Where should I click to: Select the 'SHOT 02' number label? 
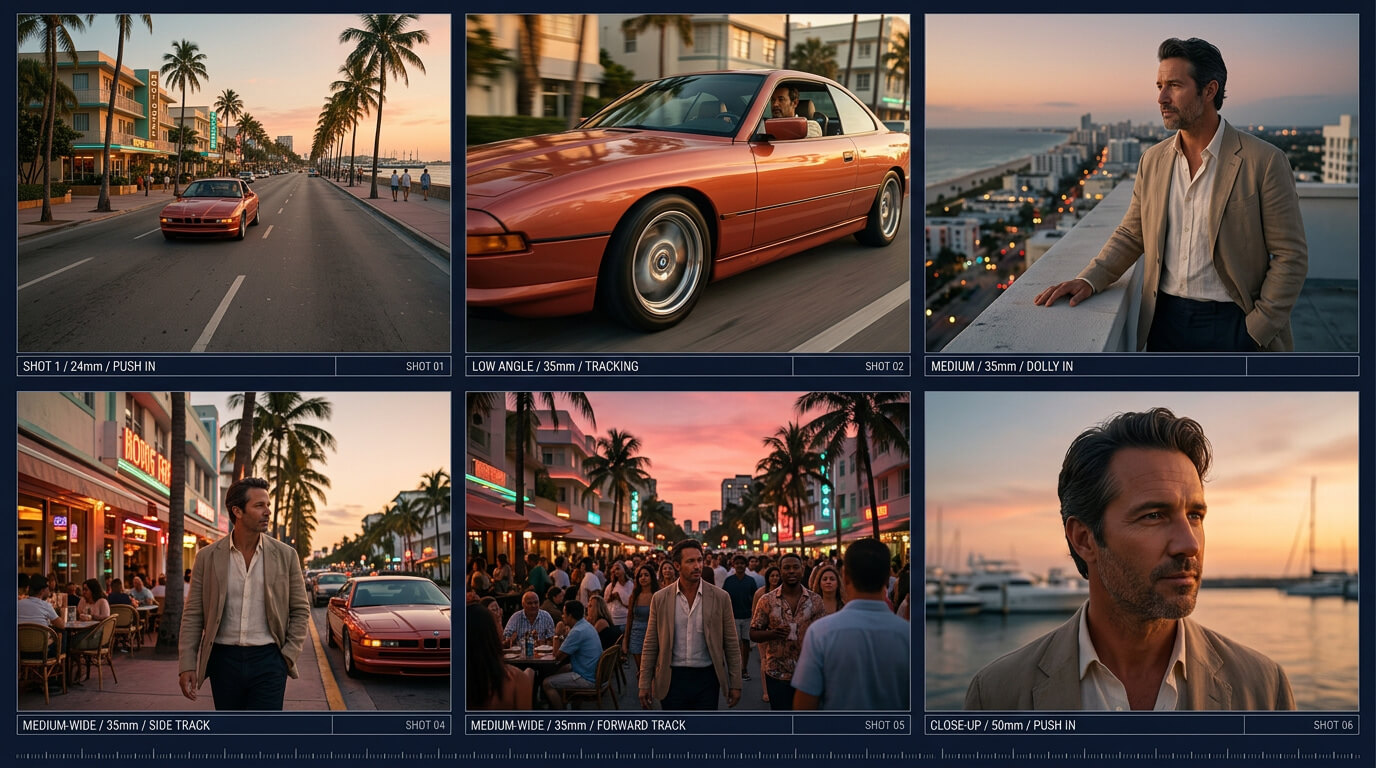pos(884,366)
